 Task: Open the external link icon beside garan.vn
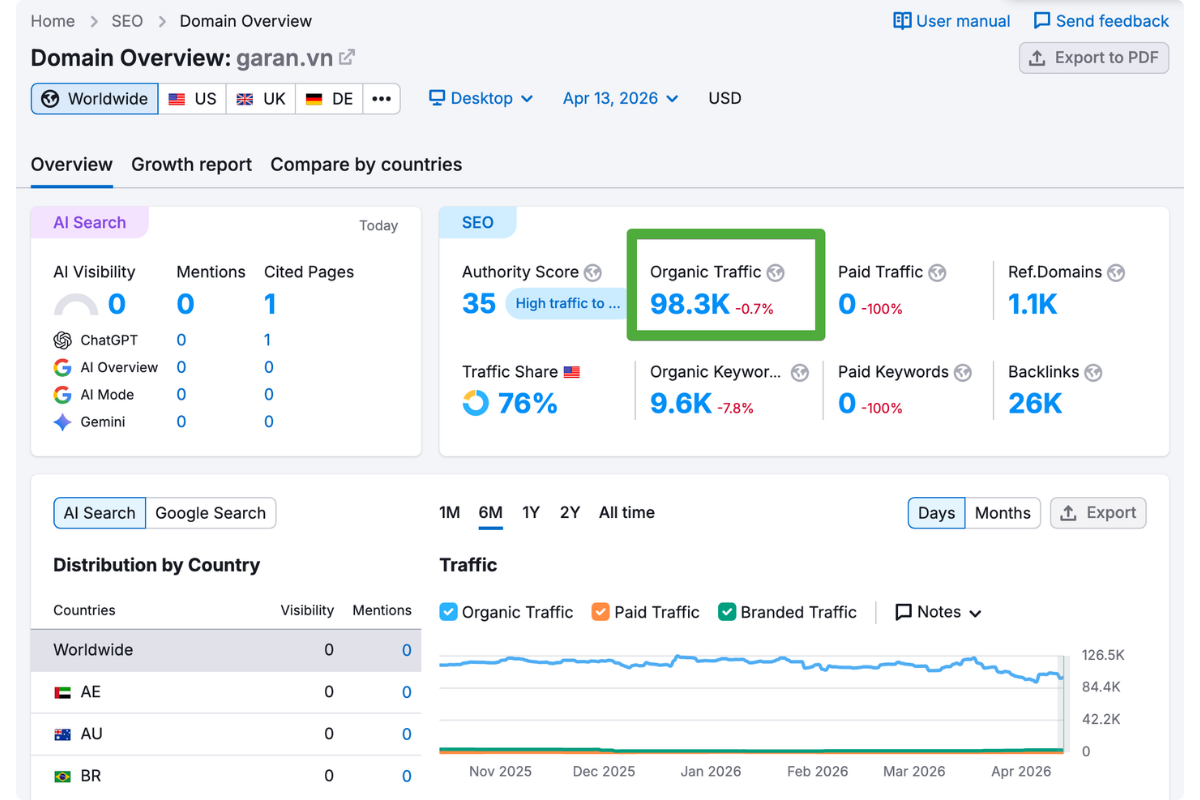(x=347, y=57)
